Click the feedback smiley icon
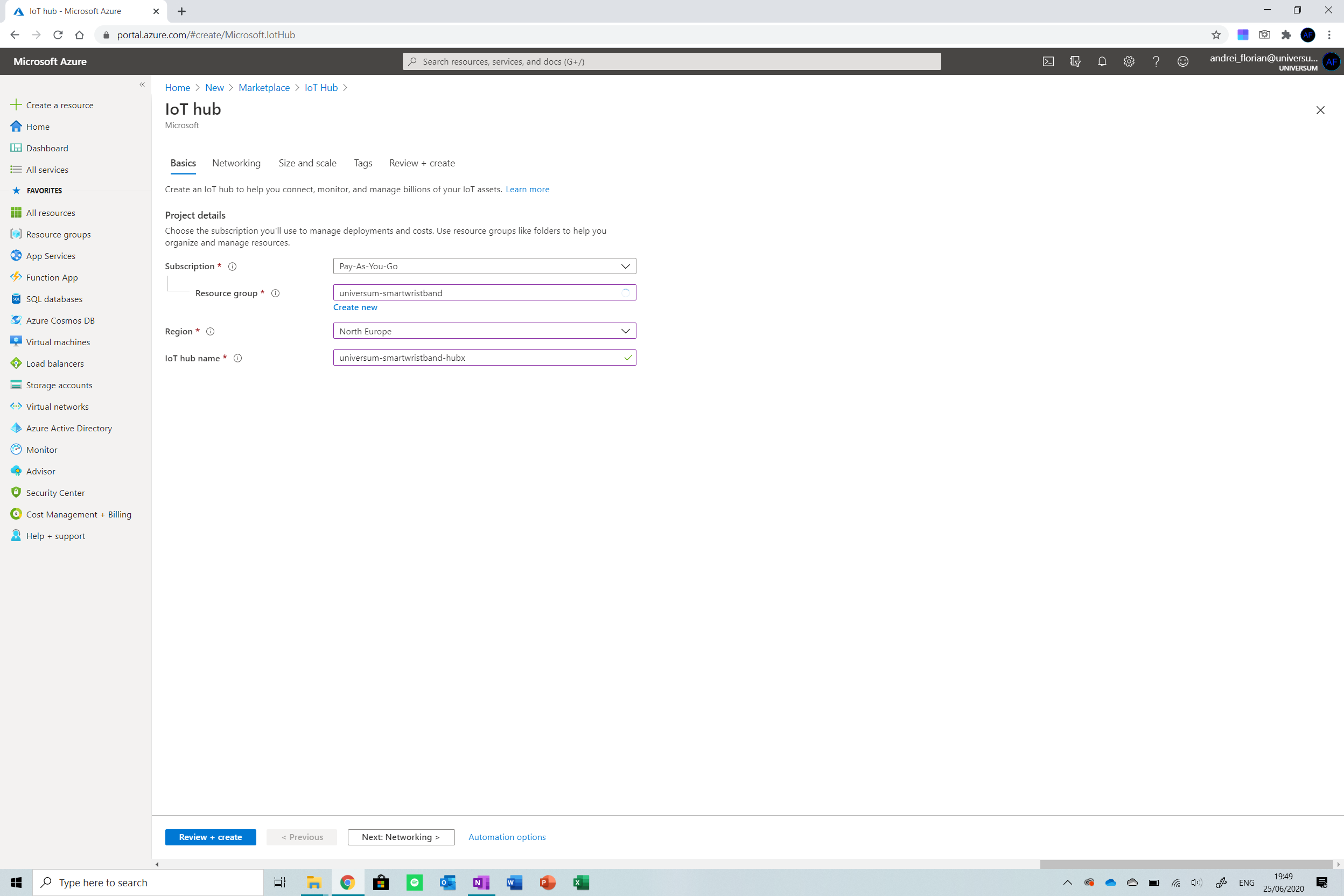1344x896 pixels. [1183, 62]
